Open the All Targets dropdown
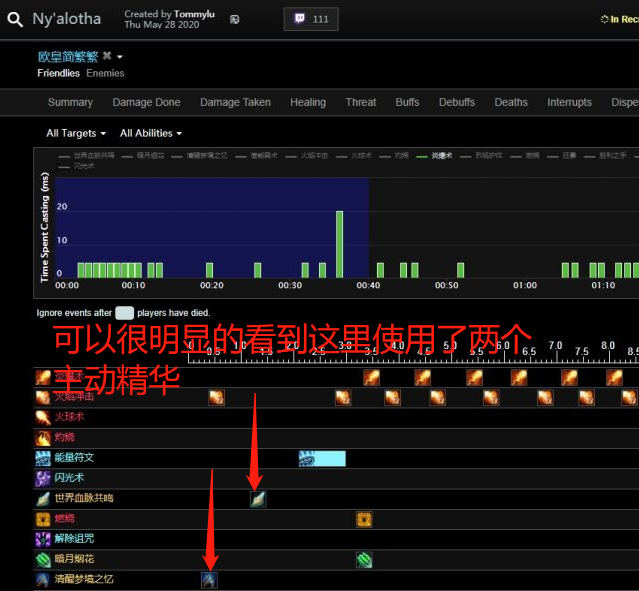This screenshot has width=639, height=591. 76,133
